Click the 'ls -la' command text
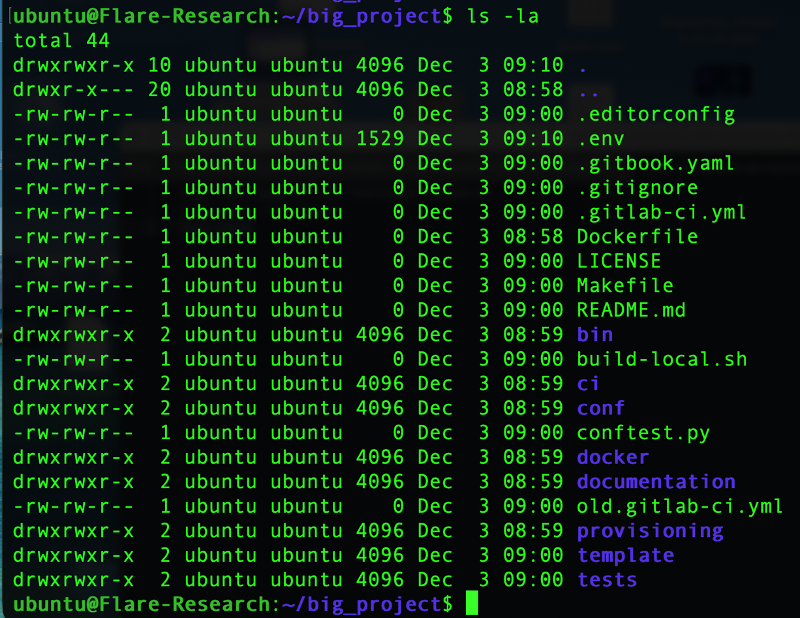Viewport: 800px width, 618px height. 504,16
